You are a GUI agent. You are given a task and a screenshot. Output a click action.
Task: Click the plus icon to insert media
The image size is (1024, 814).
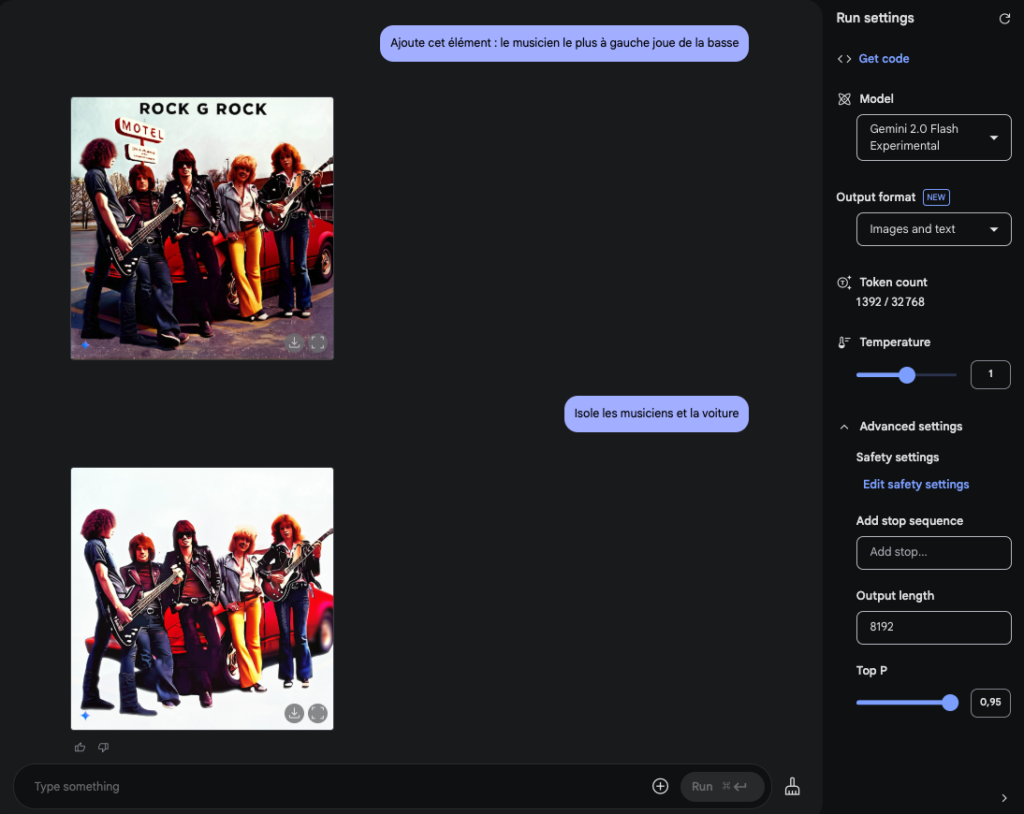[660, 786]
